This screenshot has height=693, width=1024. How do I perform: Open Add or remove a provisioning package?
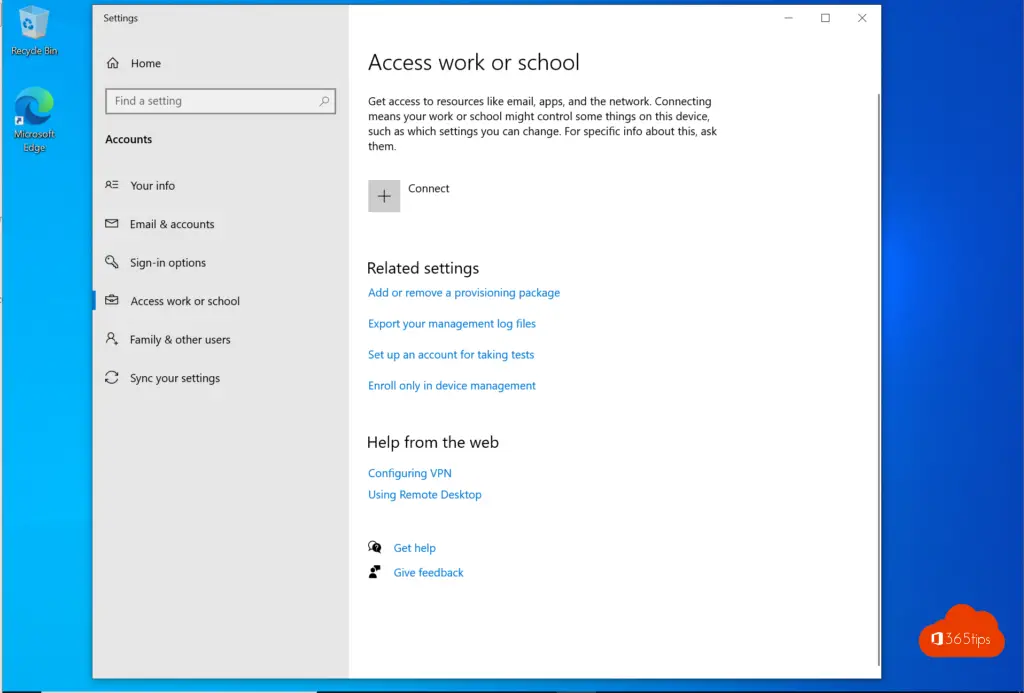pyautogui.click(x=464, y=293)
